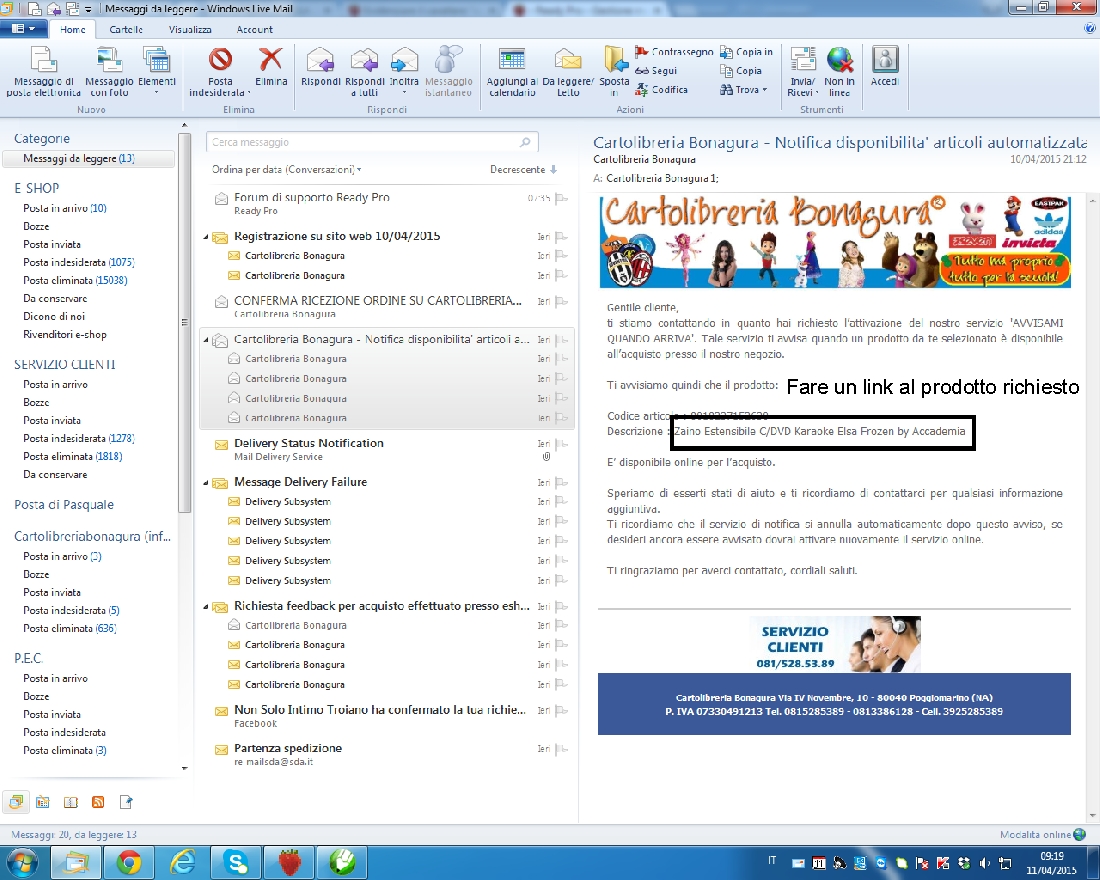The image size is (1100, 880).
Task: Flag the Forum di supporto Ready Pro message
Action: (561, 198)
